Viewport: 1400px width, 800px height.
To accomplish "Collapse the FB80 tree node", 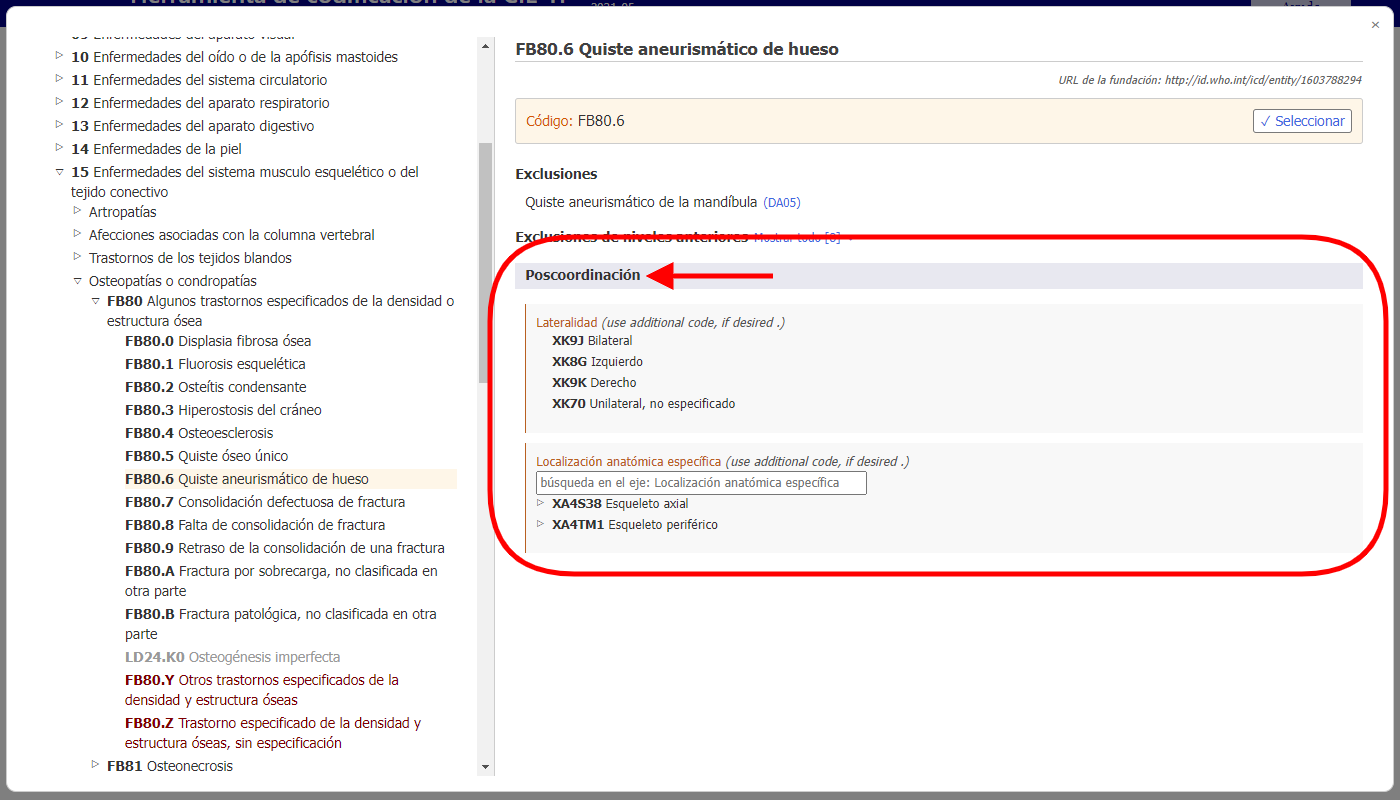I will pos(95,300).
